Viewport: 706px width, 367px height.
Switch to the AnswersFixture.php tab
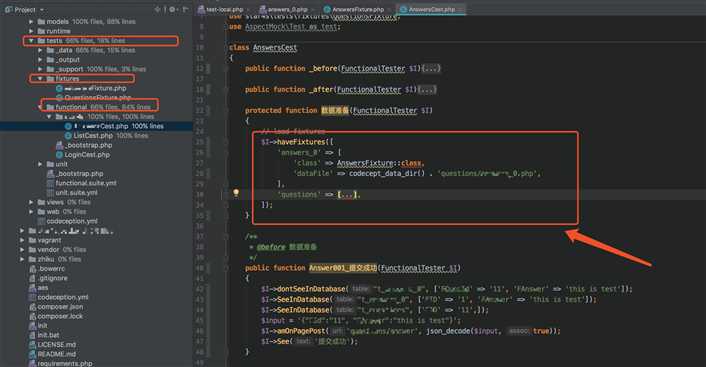click(x=358, y=9)
